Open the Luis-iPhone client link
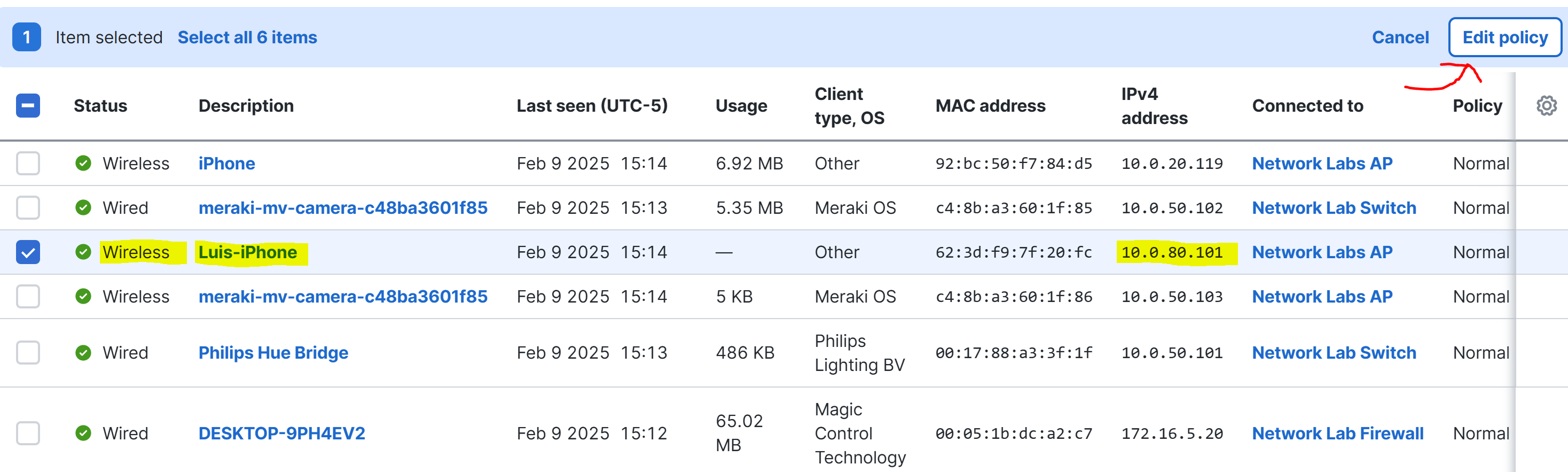1568x472 pixels. [248, 252]
